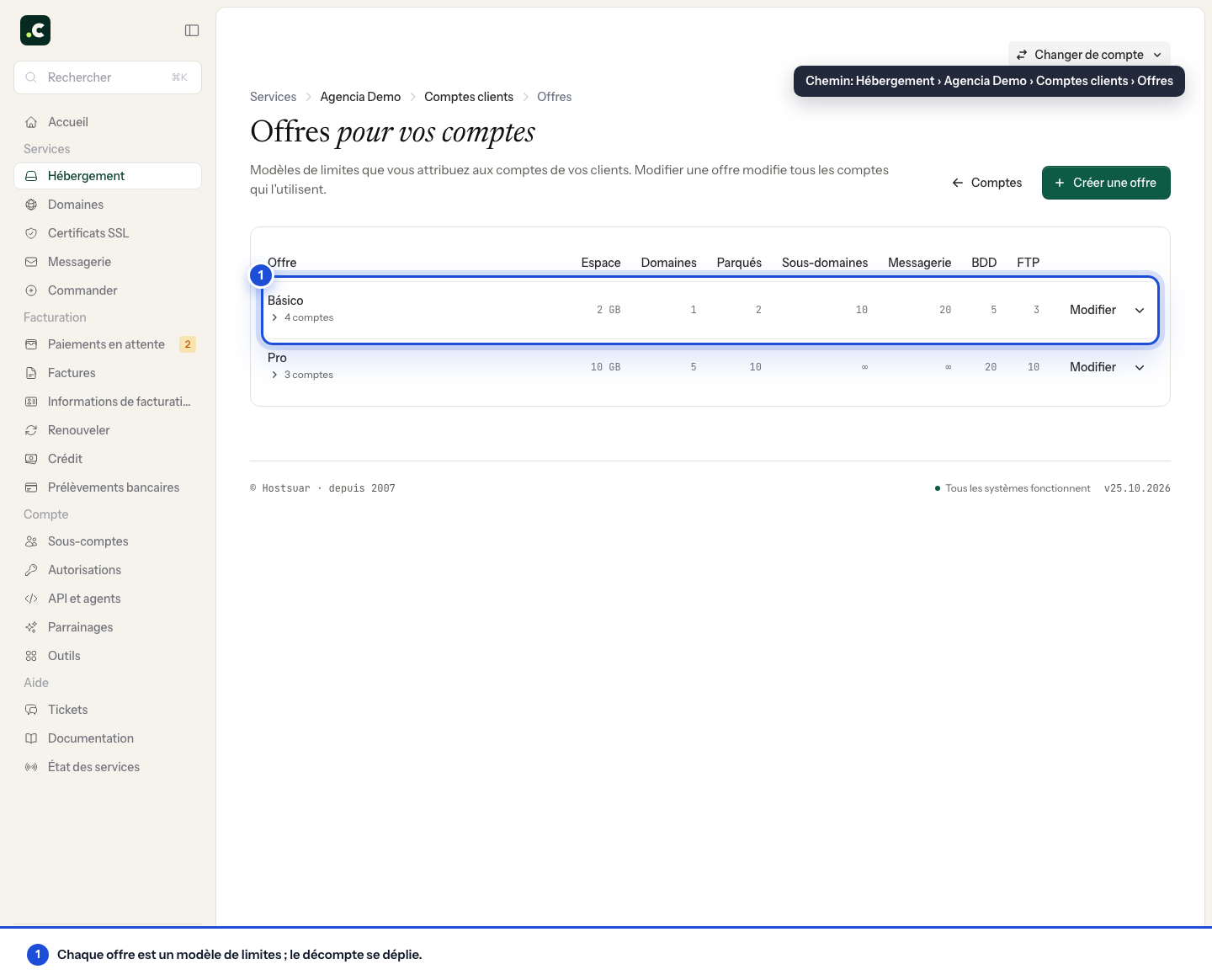Open the Changer de compte dropdown
Image resolution: width=1212 pixels, height=980 pixels.
1089,55
